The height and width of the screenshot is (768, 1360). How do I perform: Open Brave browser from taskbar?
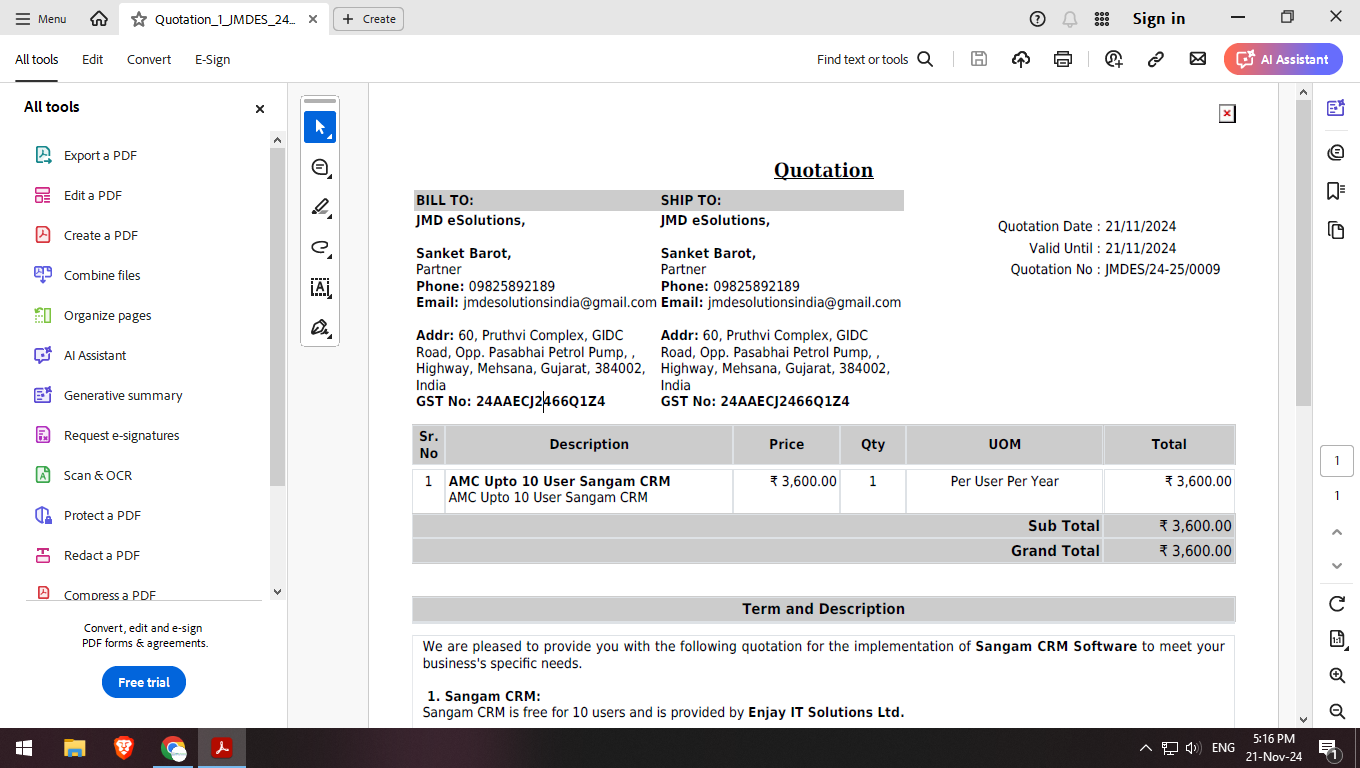coord(124,748)
